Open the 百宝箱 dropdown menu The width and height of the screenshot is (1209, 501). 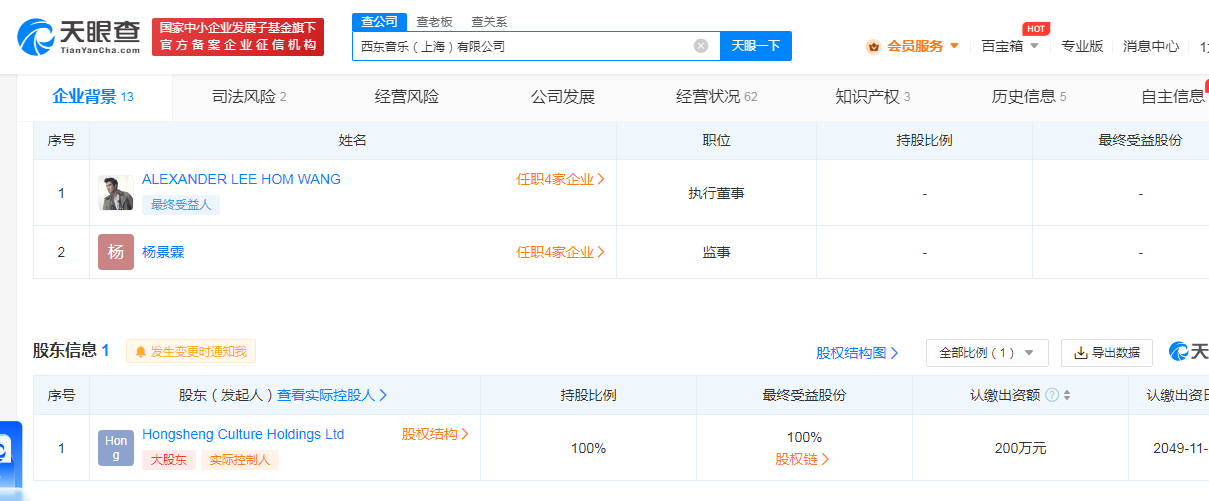pyautogui.click(x=1010, y=46)
